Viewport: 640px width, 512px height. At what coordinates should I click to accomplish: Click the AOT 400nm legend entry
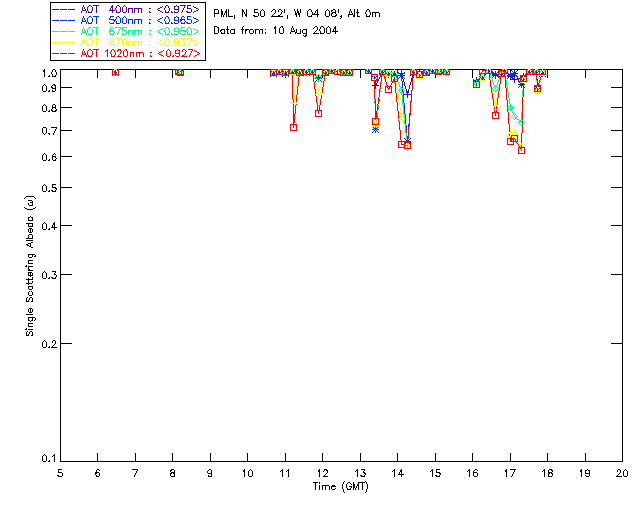click(127, 9)
